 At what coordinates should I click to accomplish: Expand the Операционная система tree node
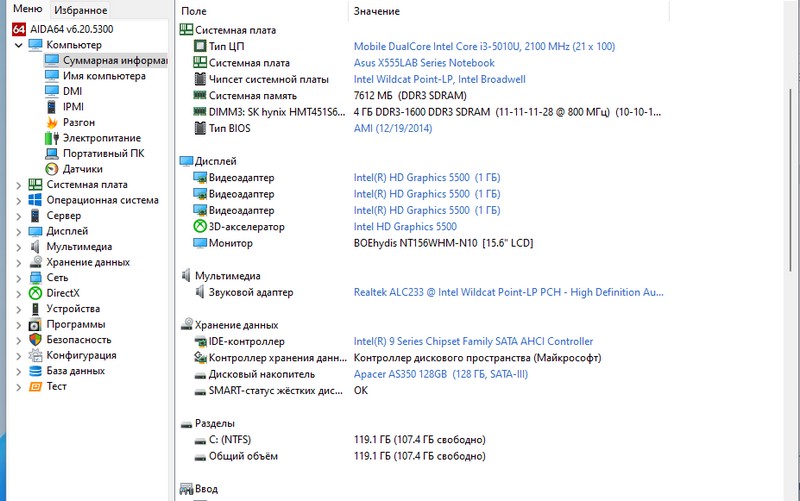coord(18,201)
